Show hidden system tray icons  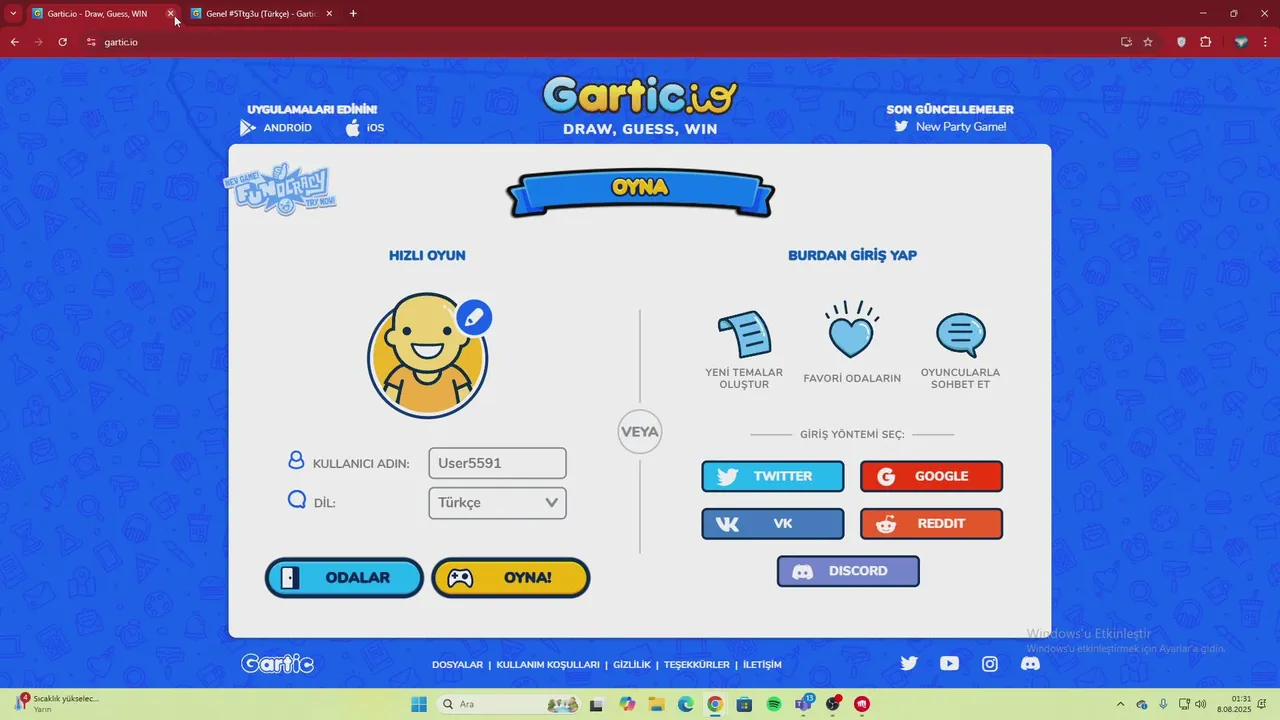[x=1120, y=704]
